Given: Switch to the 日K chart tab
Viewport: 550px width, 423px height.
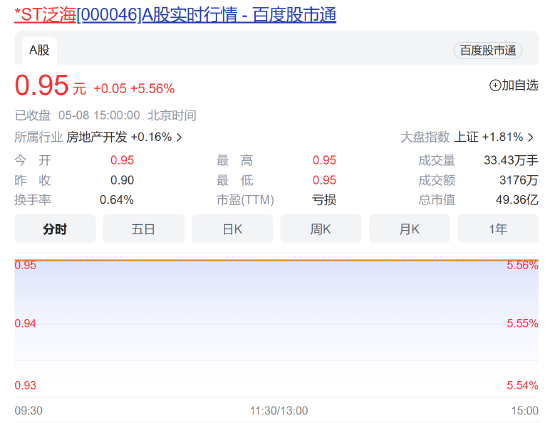Looking at the screenshot, I should pos(232,229).
